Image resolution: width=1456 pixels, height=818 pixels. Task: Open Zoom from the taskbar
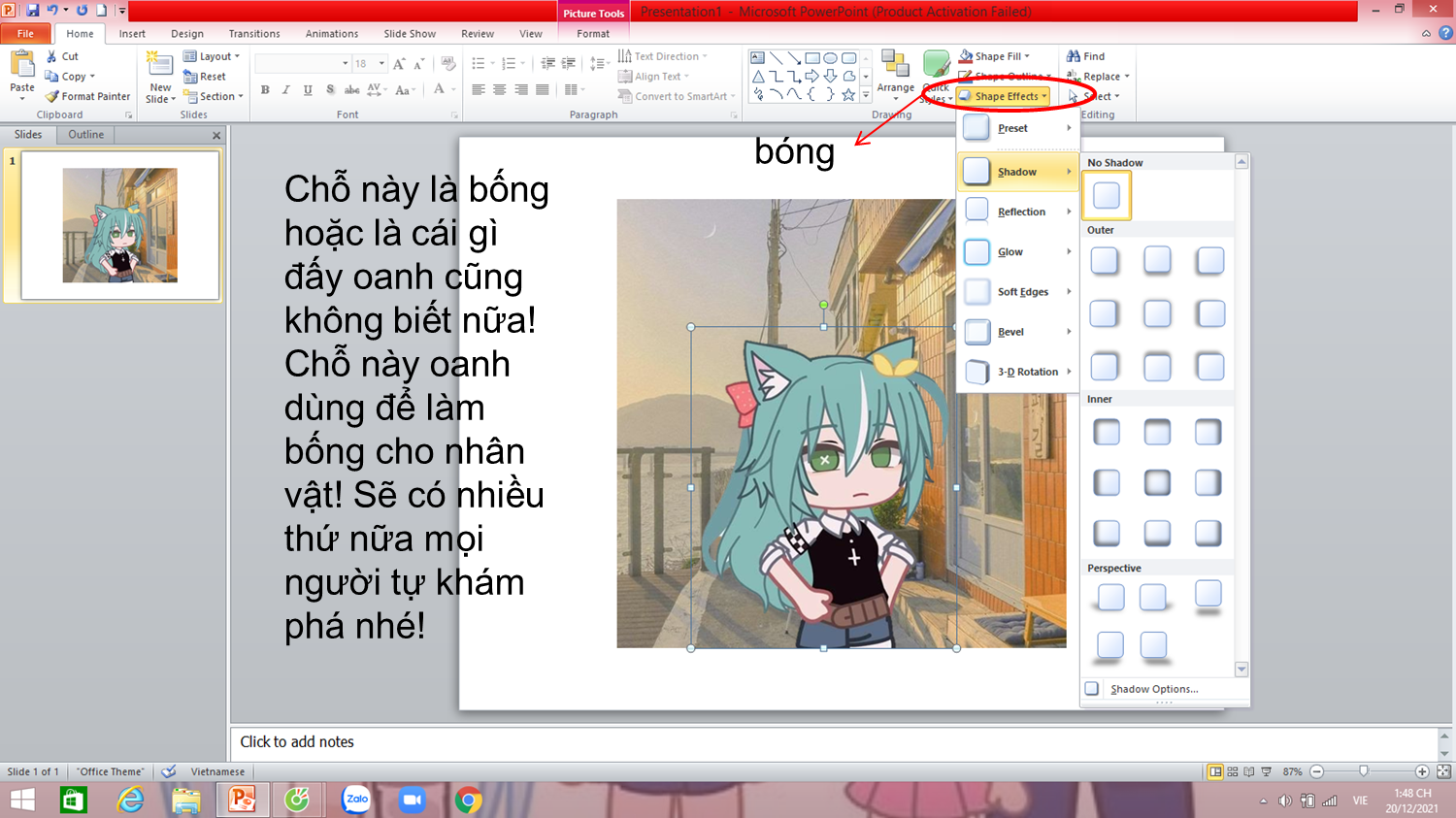click(413, 800)
